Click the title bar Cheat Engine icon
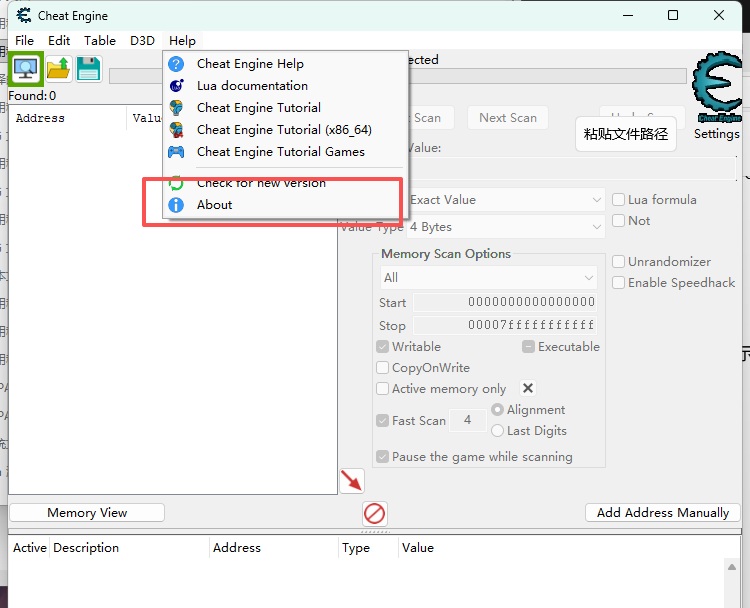Viewport: 750px width, 608px height. tap(23, 16)
